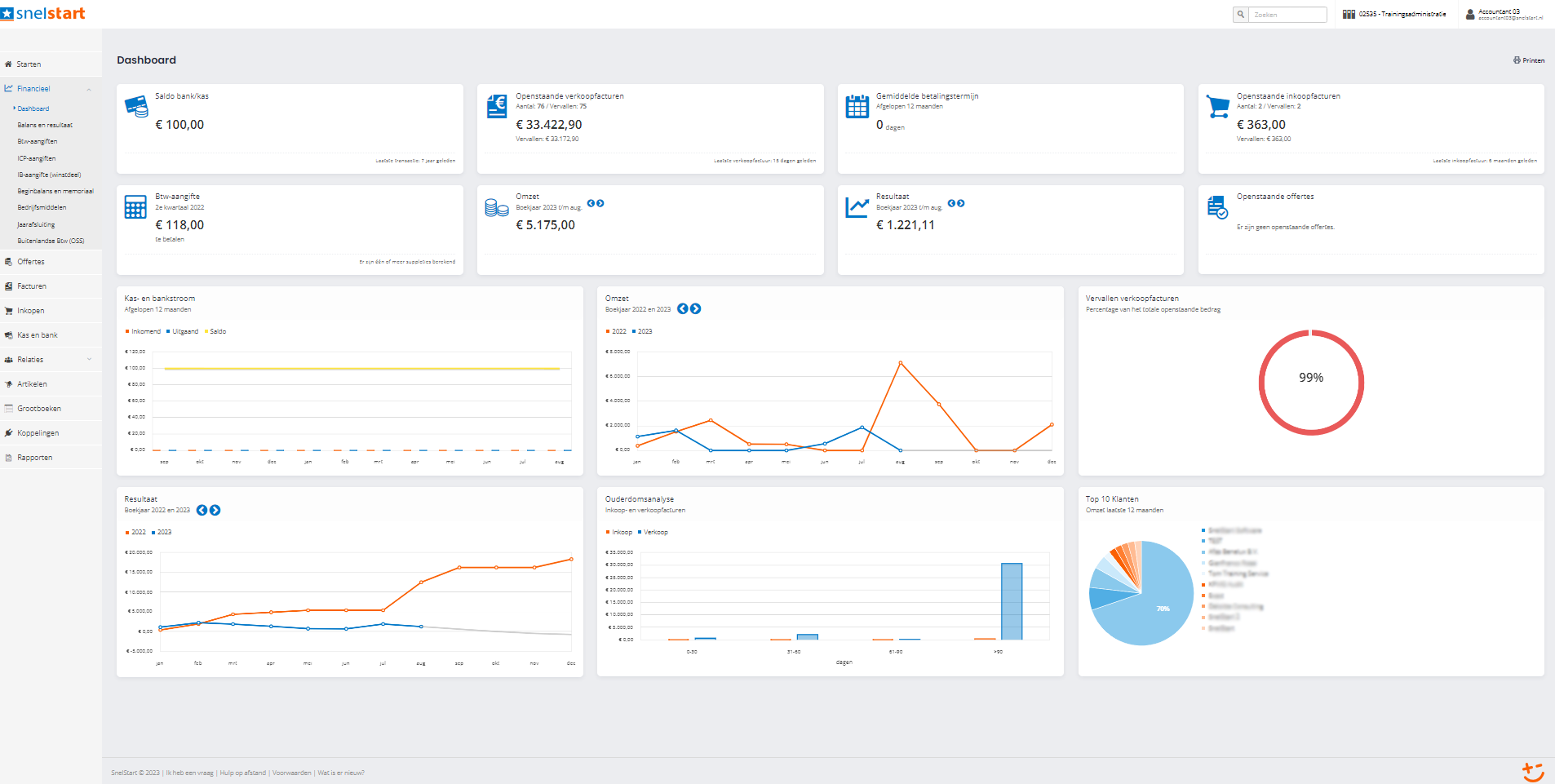Click the Offertes sidebar icon

(8, 262)
